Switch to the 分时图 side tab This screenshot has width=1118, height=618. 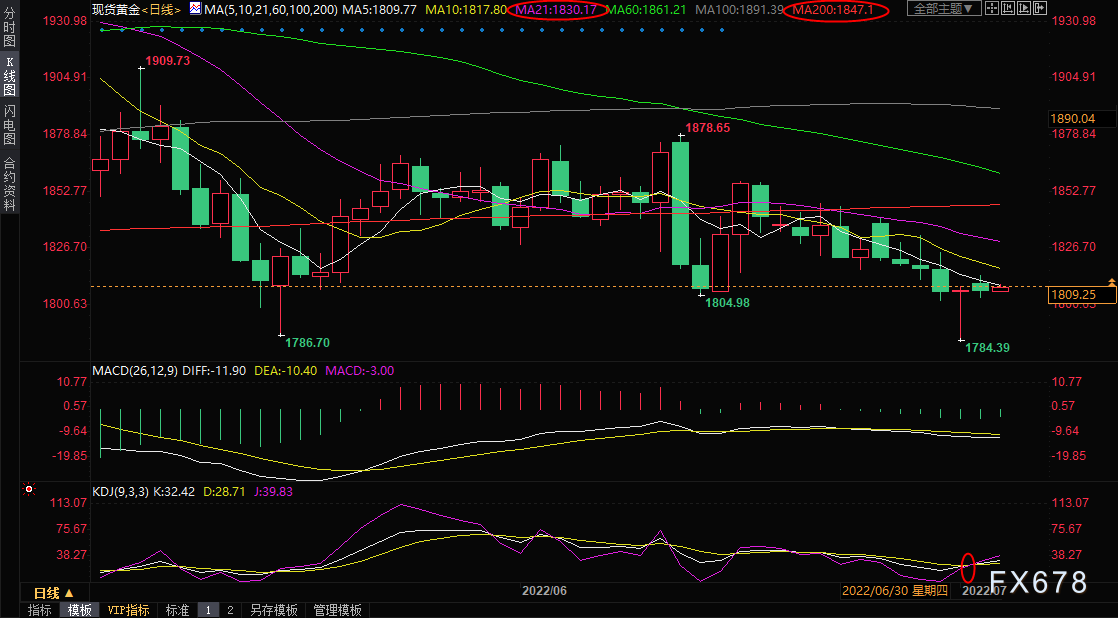point(9,27)
